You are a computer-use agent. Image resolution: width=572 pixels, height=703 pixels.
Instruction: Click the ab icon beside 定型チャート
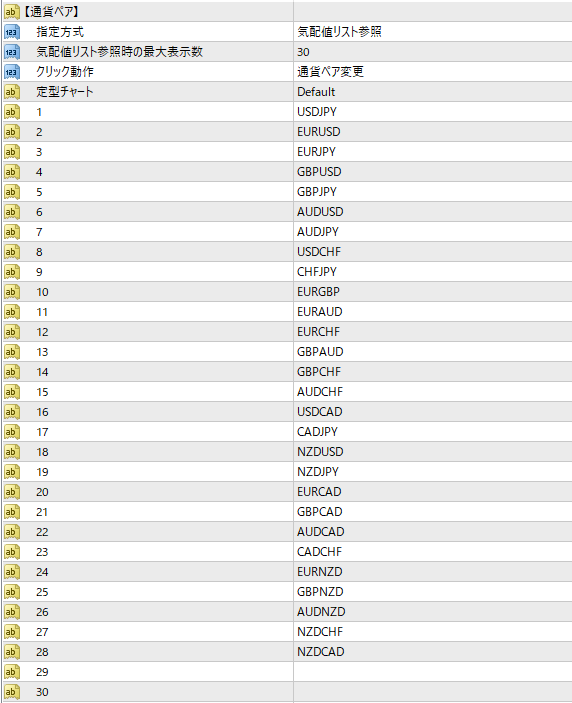[12, 92]
